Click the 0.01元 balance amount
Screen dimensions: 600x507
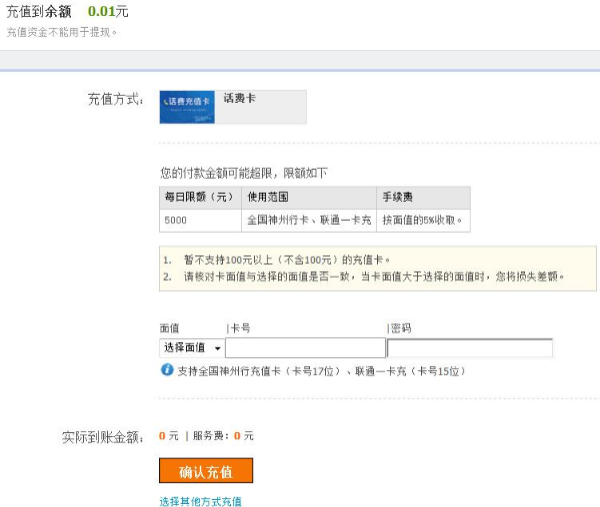pos(108,12)
